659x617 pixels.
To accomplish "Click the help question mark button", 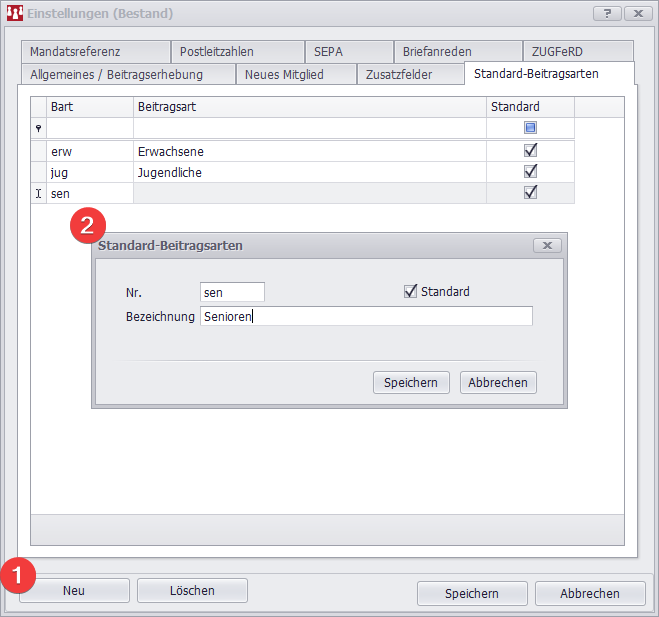I will (607, 13).
